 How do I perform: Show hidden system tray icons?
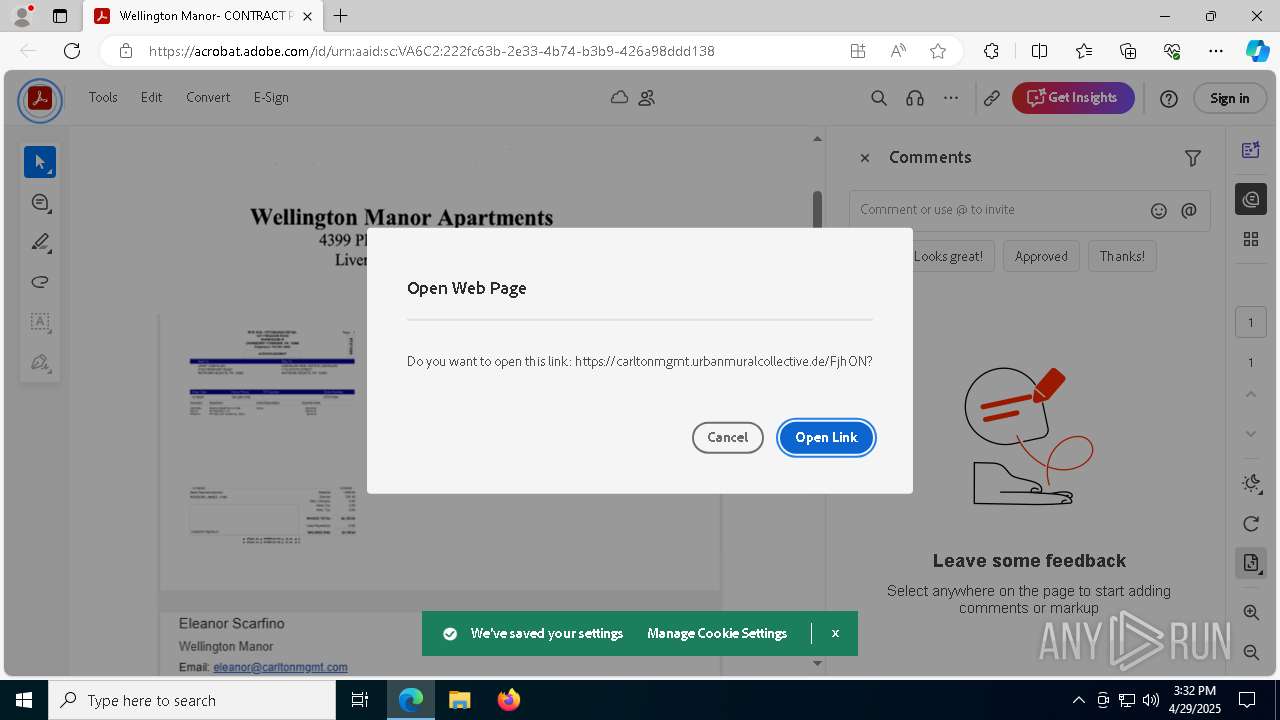1078,700
